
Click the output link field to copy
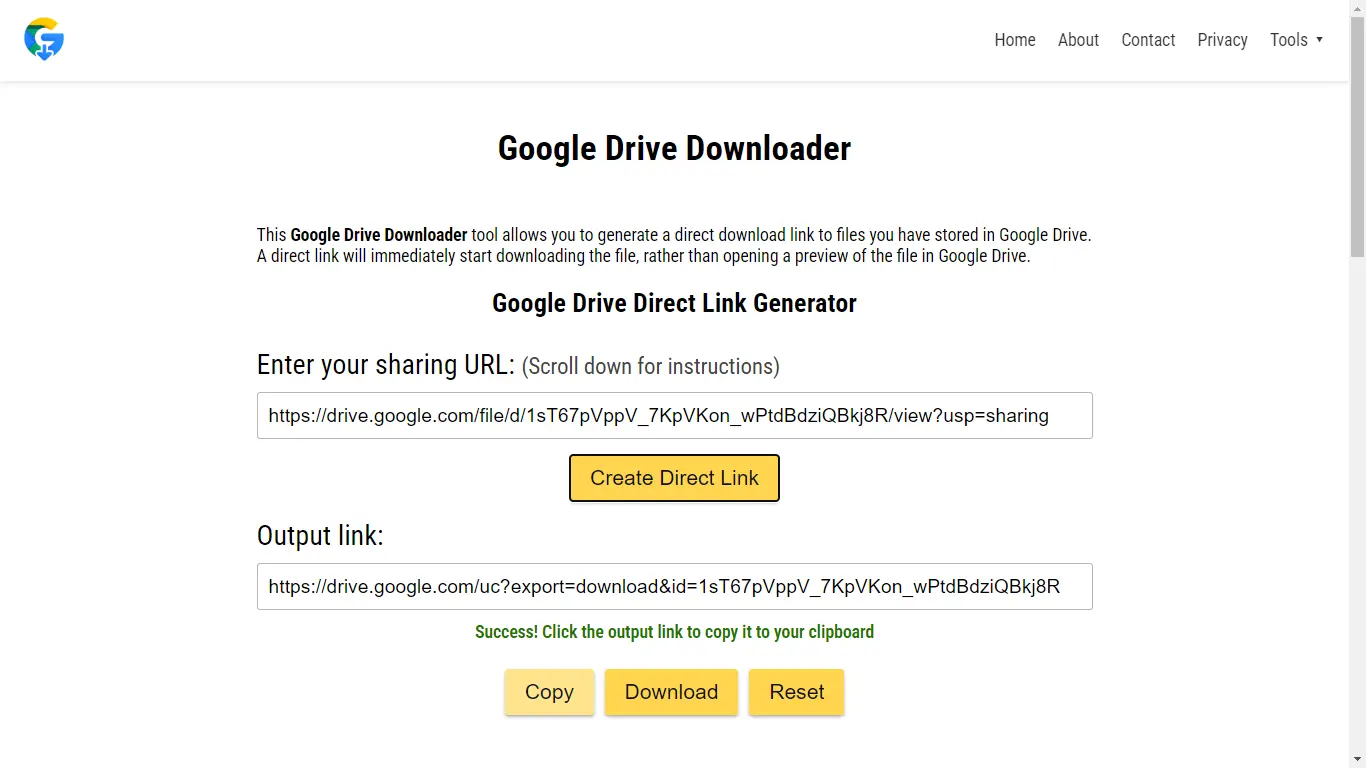[x=674, y=587]
